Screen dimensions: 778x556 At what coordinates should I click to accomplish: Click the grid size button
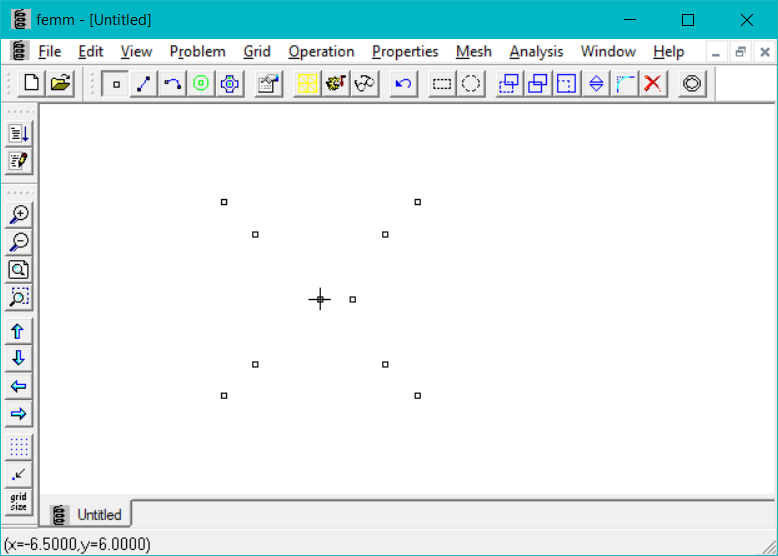point(19,502)
